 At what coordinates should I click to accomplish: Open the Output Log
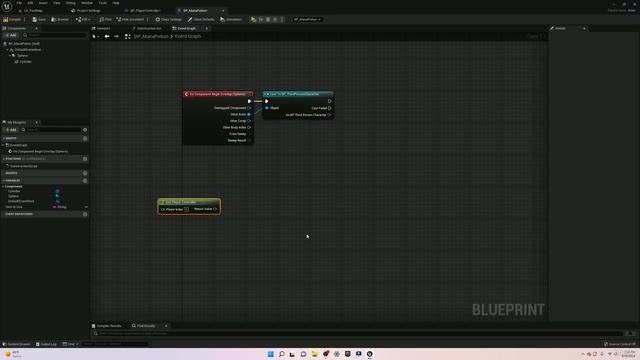[x=46, y=344]
